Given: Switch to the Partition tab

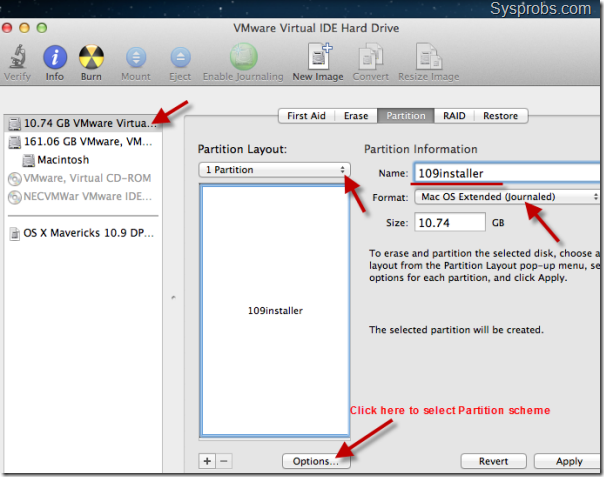Looking at the screenshot, I should (x=406, y=116).
